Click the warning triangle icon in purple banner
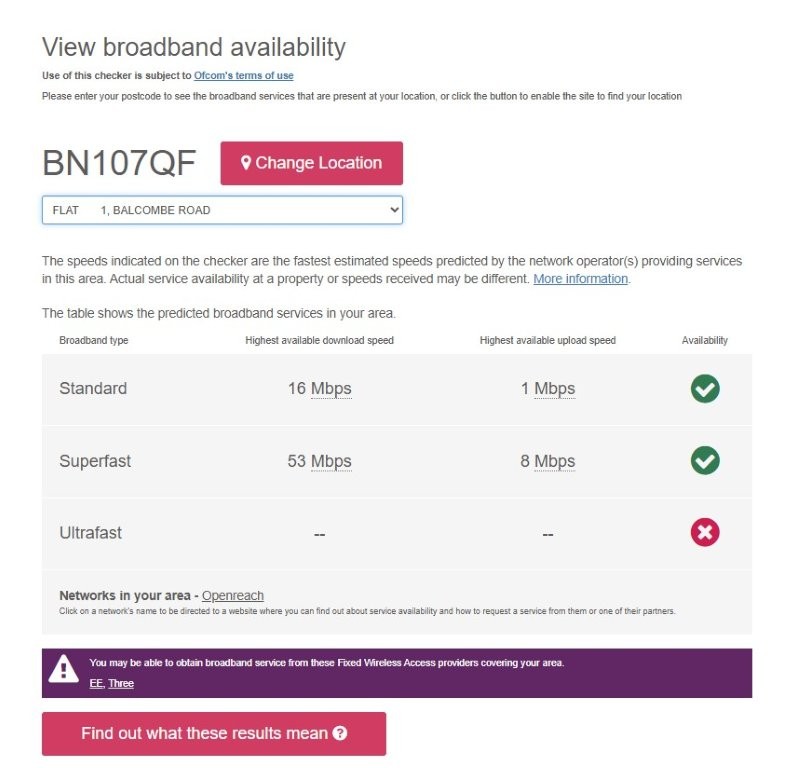The height and width of the screenshot is (768, 787). [x=64, y=669]
